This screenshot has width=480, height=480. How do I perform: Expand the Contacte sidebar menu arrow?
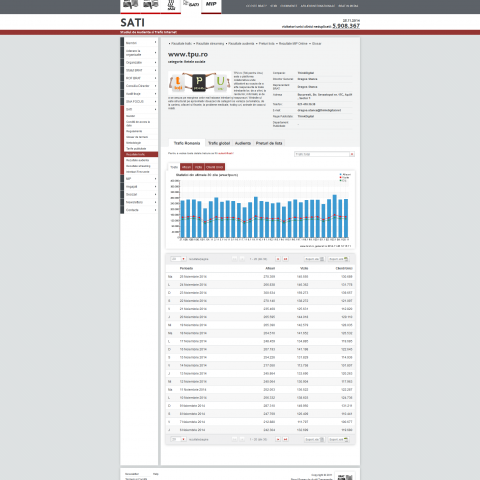point(155,210)
